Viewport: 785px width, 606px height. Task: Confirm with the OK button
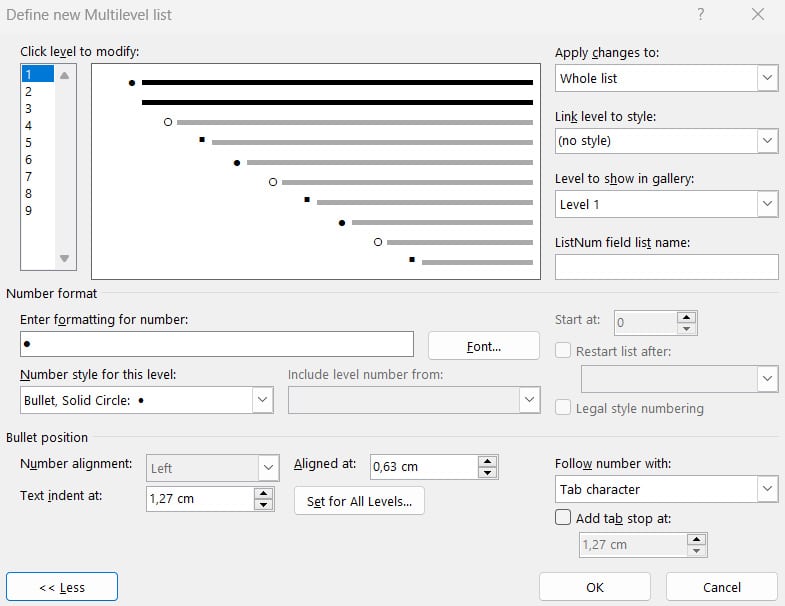tap(595, 587)
